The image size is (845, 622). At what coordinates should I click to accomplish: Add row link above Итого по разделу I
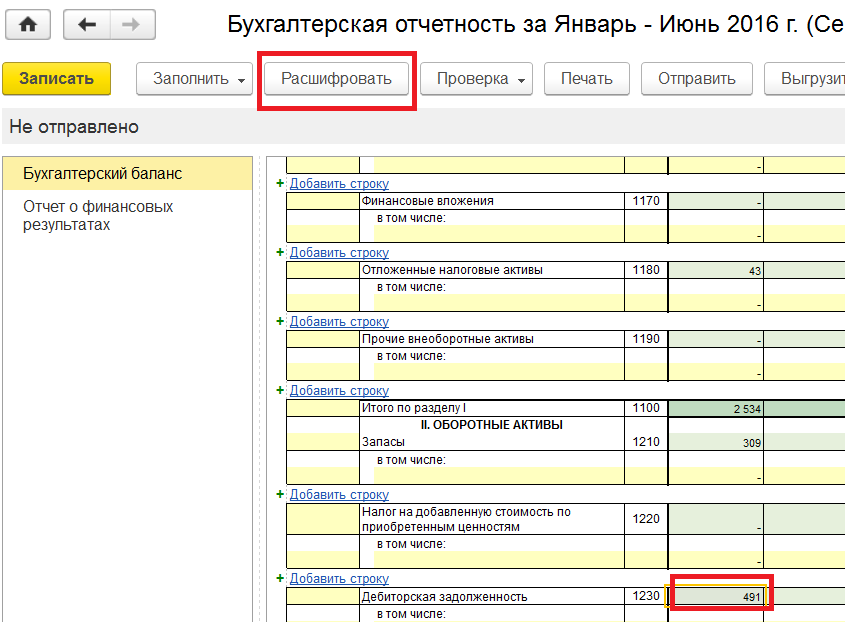339,391
